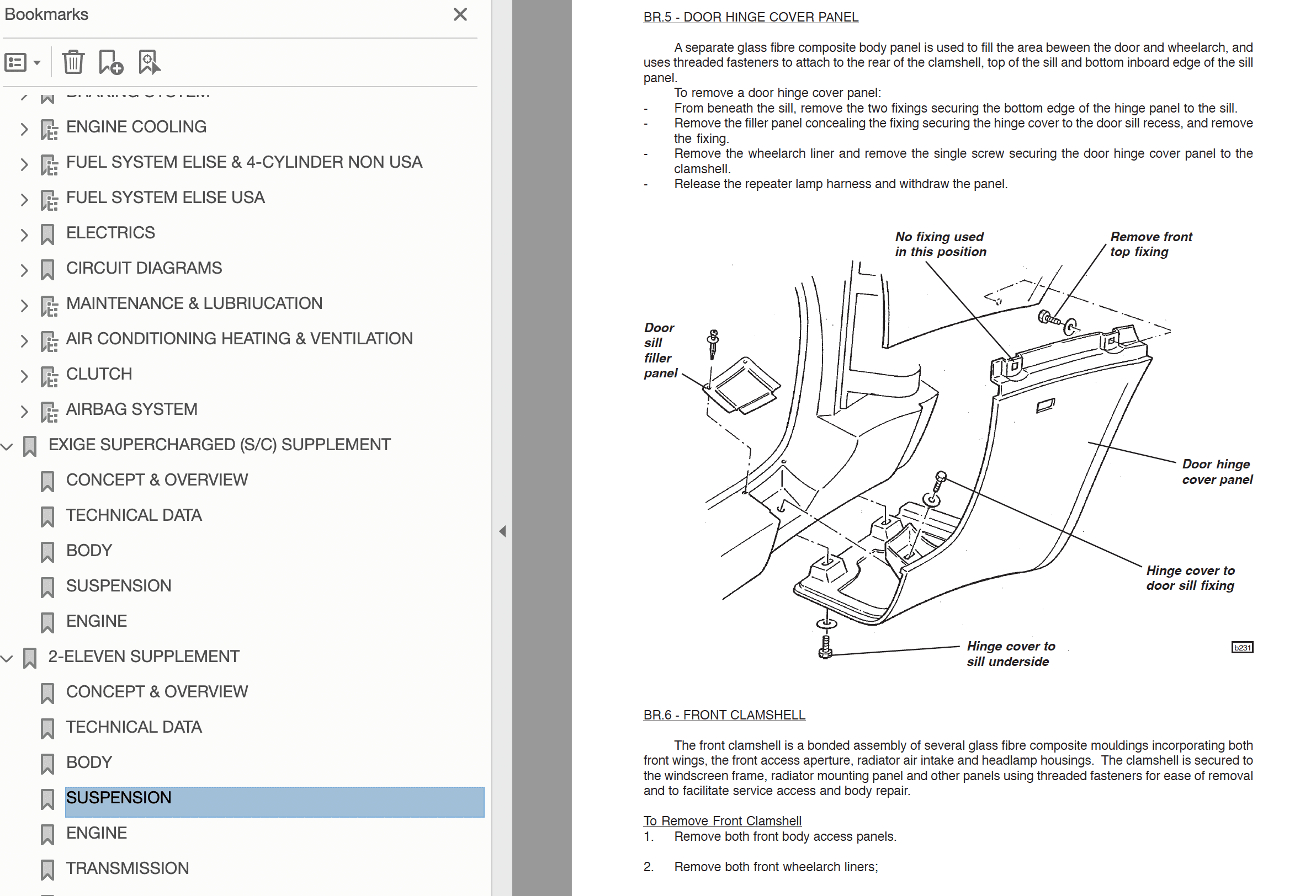This screenshot has height=896, width=1316.
Task: Click the CLUTCH bookmark icon
Action: click(49, 376)
